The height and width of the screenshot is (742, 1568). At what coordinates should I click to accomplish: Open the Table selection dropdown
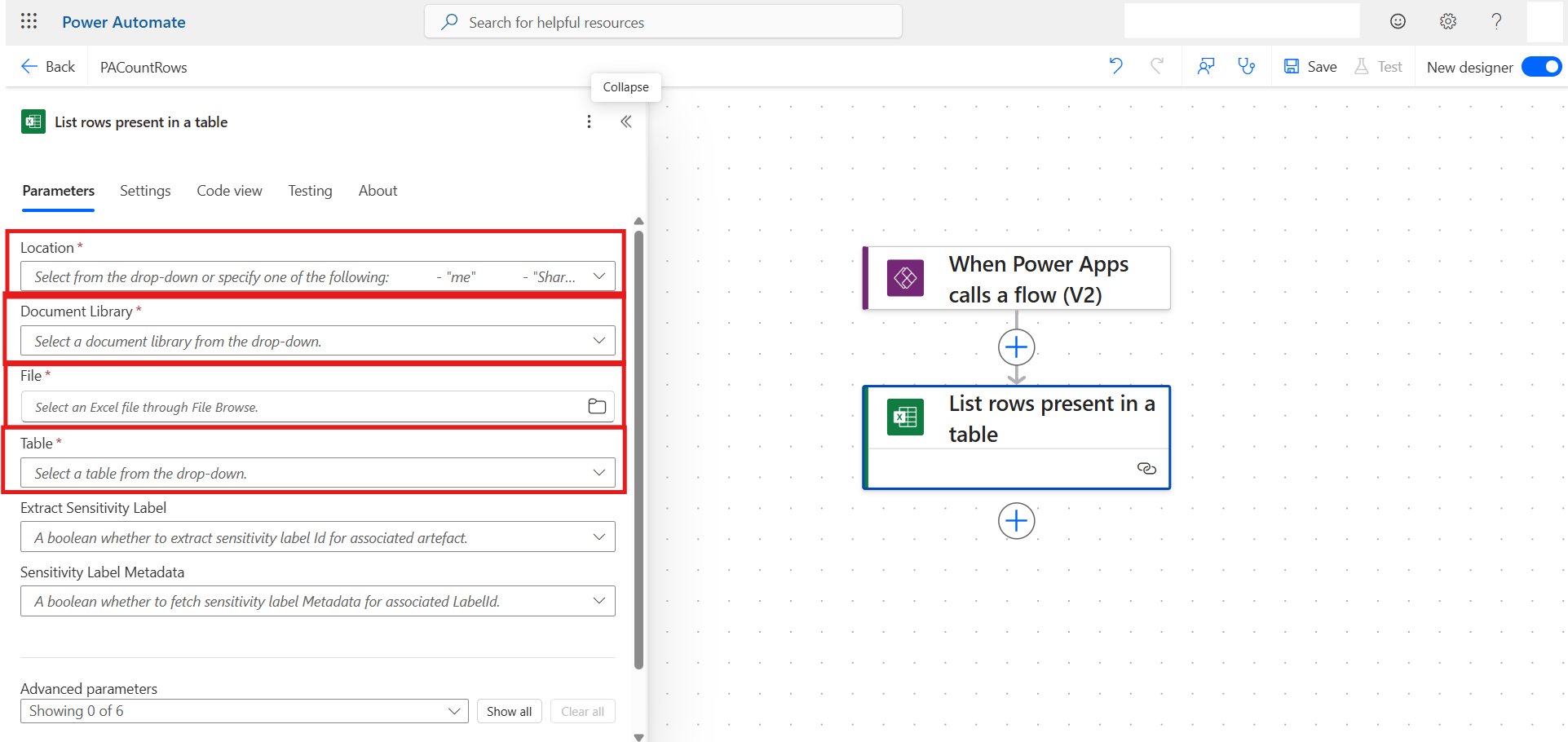[600, 472]
